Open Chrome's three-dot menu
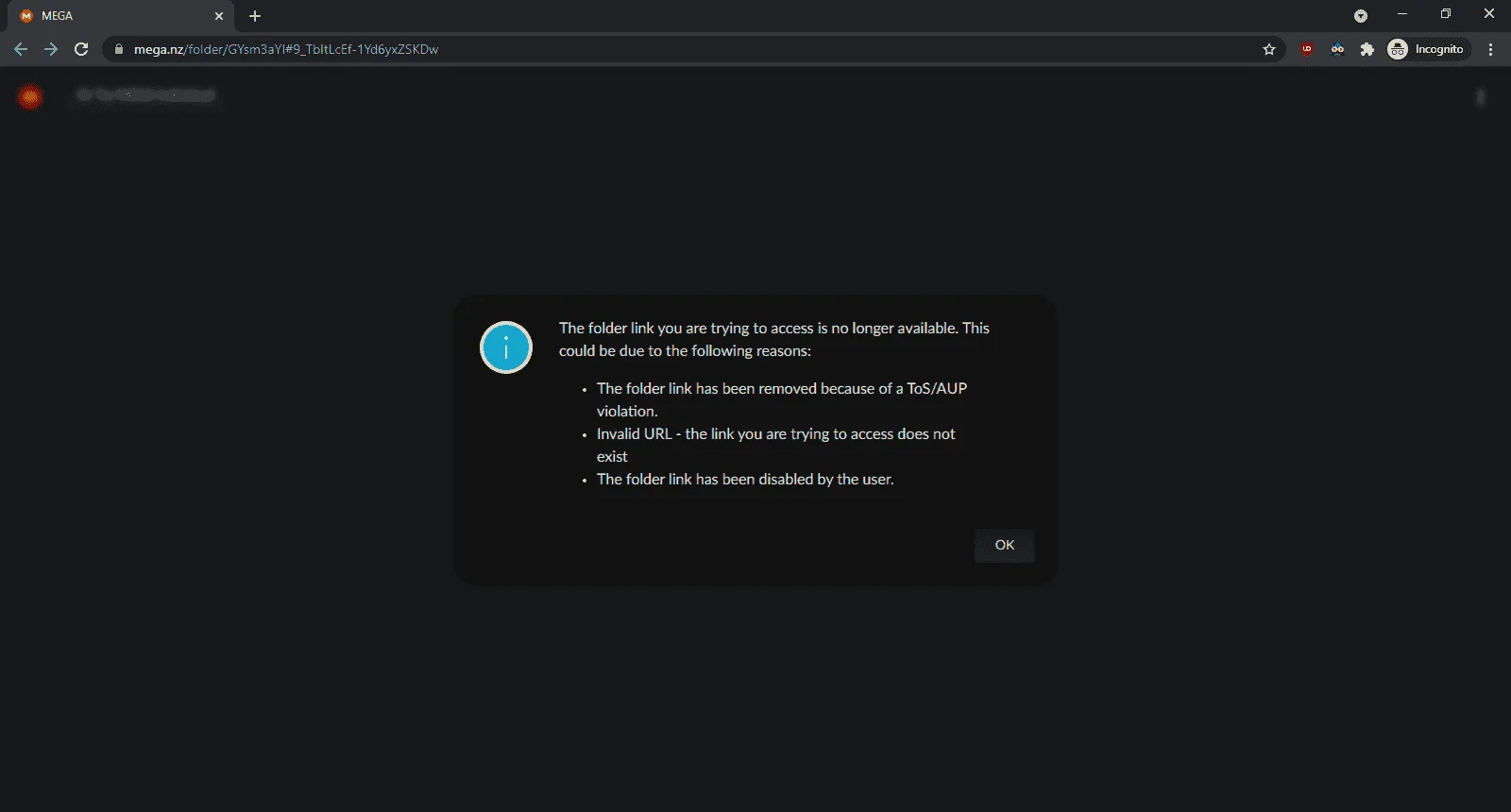Image resolution: width=1511 pixels, height=812 pixels. pos(1491,49)
